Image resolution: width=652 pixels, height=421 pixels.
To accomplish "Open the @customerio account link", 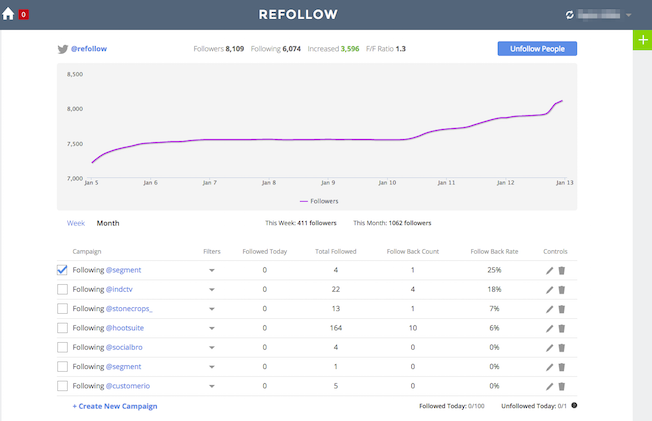I will click(128, 386).
